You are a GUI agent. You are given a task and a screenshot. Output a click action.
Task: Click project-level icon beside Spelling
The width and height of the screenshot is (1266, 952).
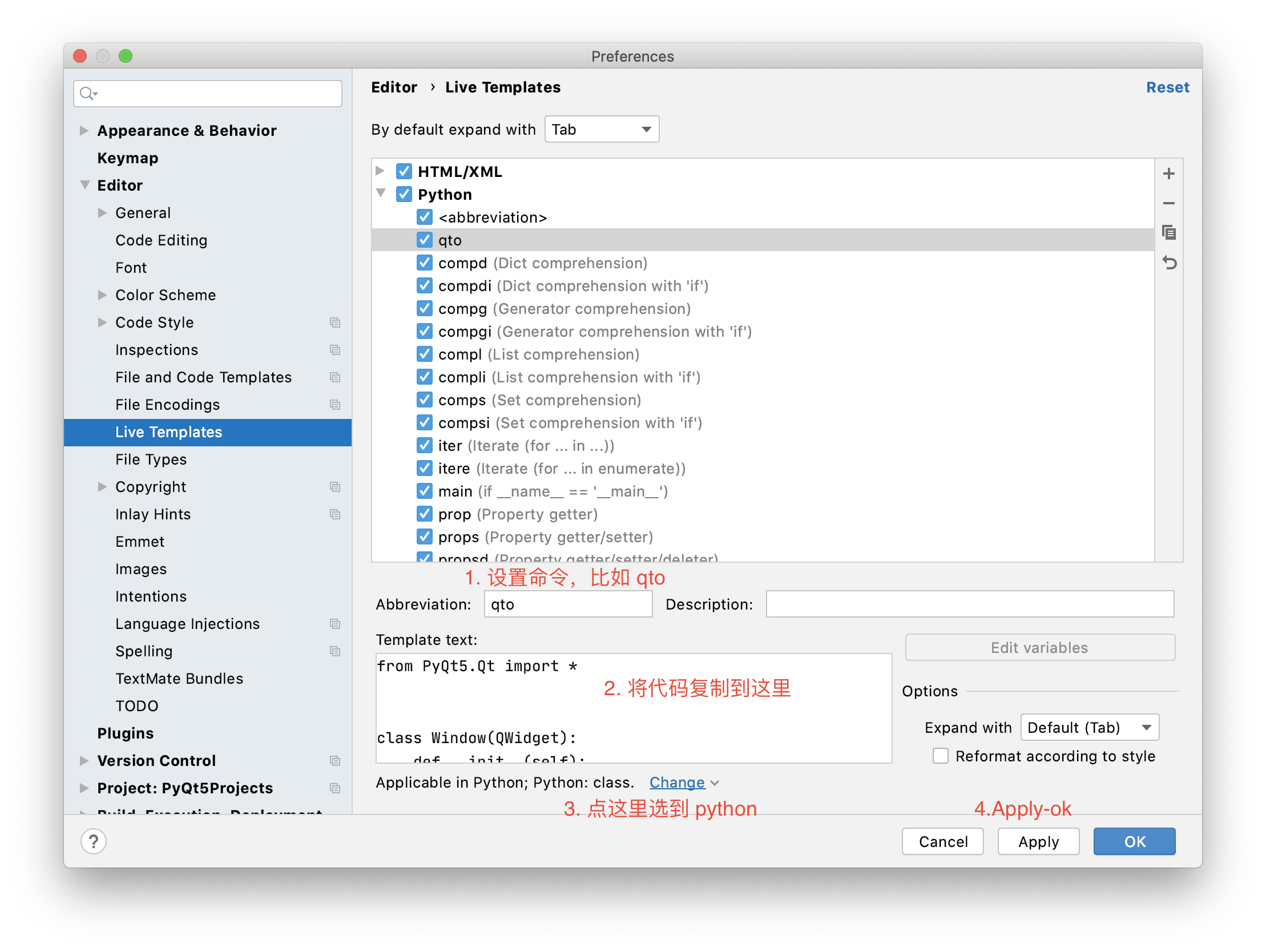[335, 651]
